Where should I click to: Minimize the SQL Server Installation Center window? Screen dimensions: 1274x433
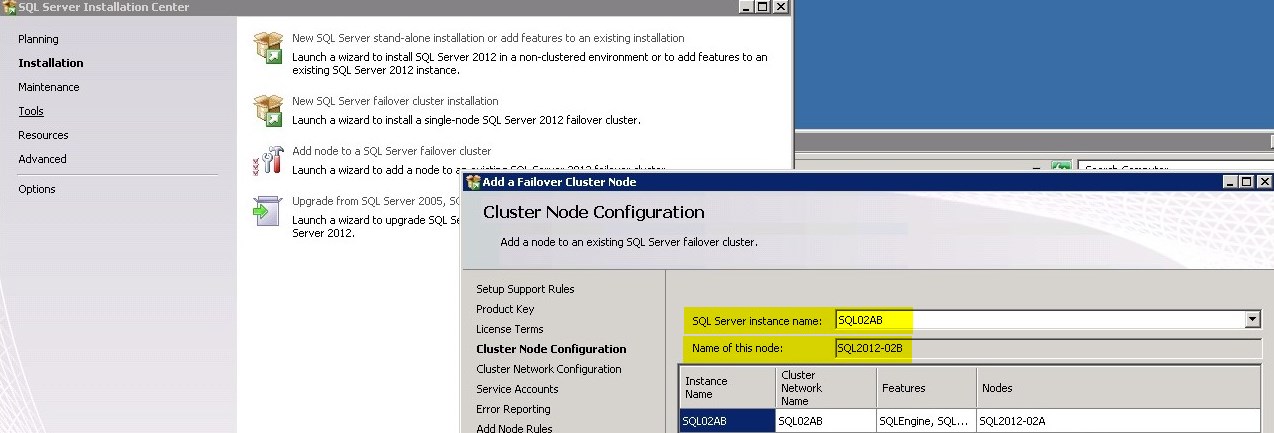[747, 6]
